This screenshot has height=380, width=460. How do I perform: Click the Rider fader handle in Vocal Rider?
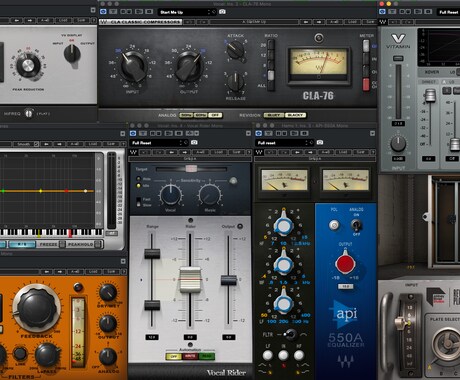point(190,279)
